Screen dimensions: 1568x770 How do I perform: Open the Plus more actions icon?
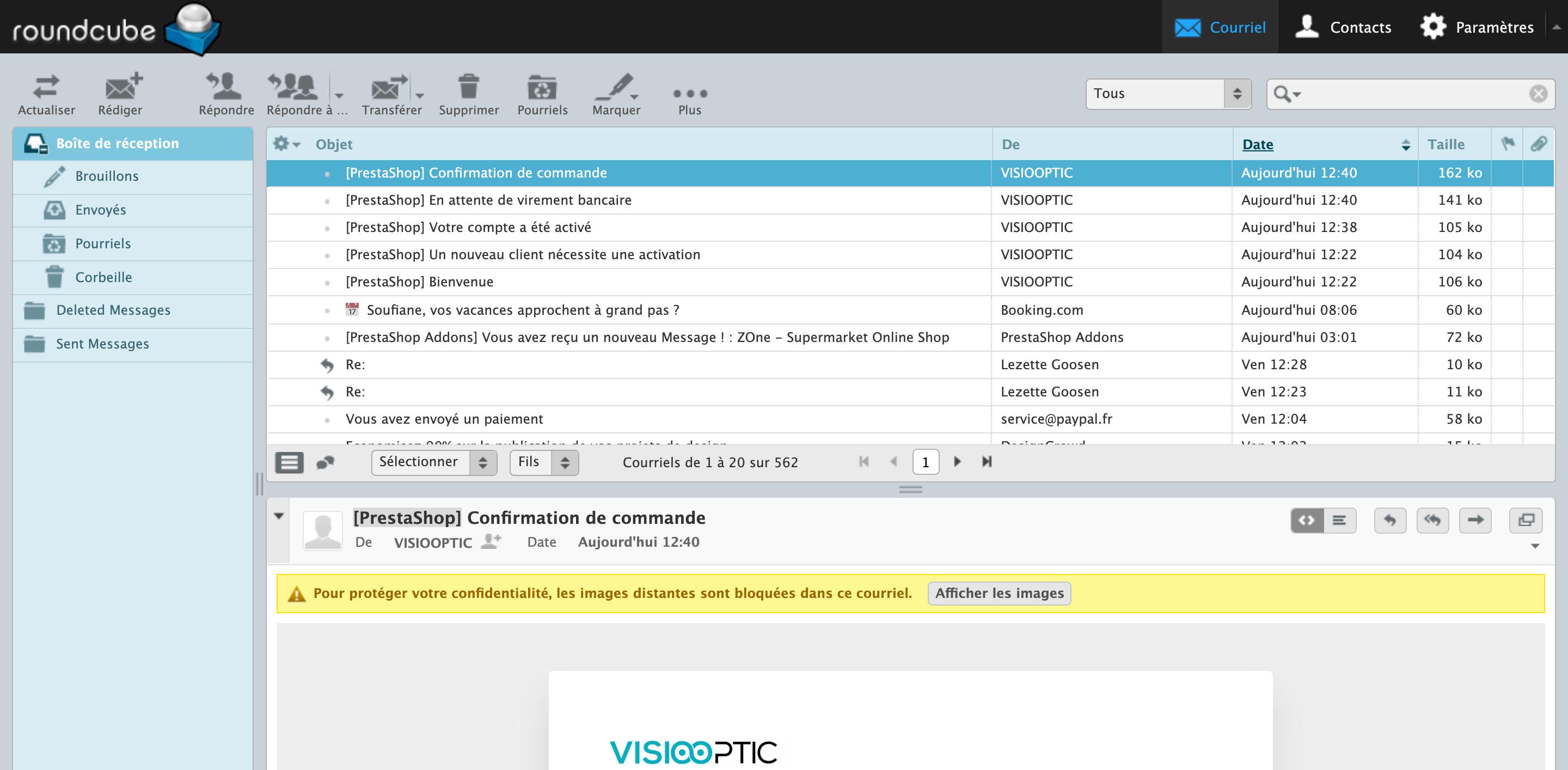tap(689, 94)
